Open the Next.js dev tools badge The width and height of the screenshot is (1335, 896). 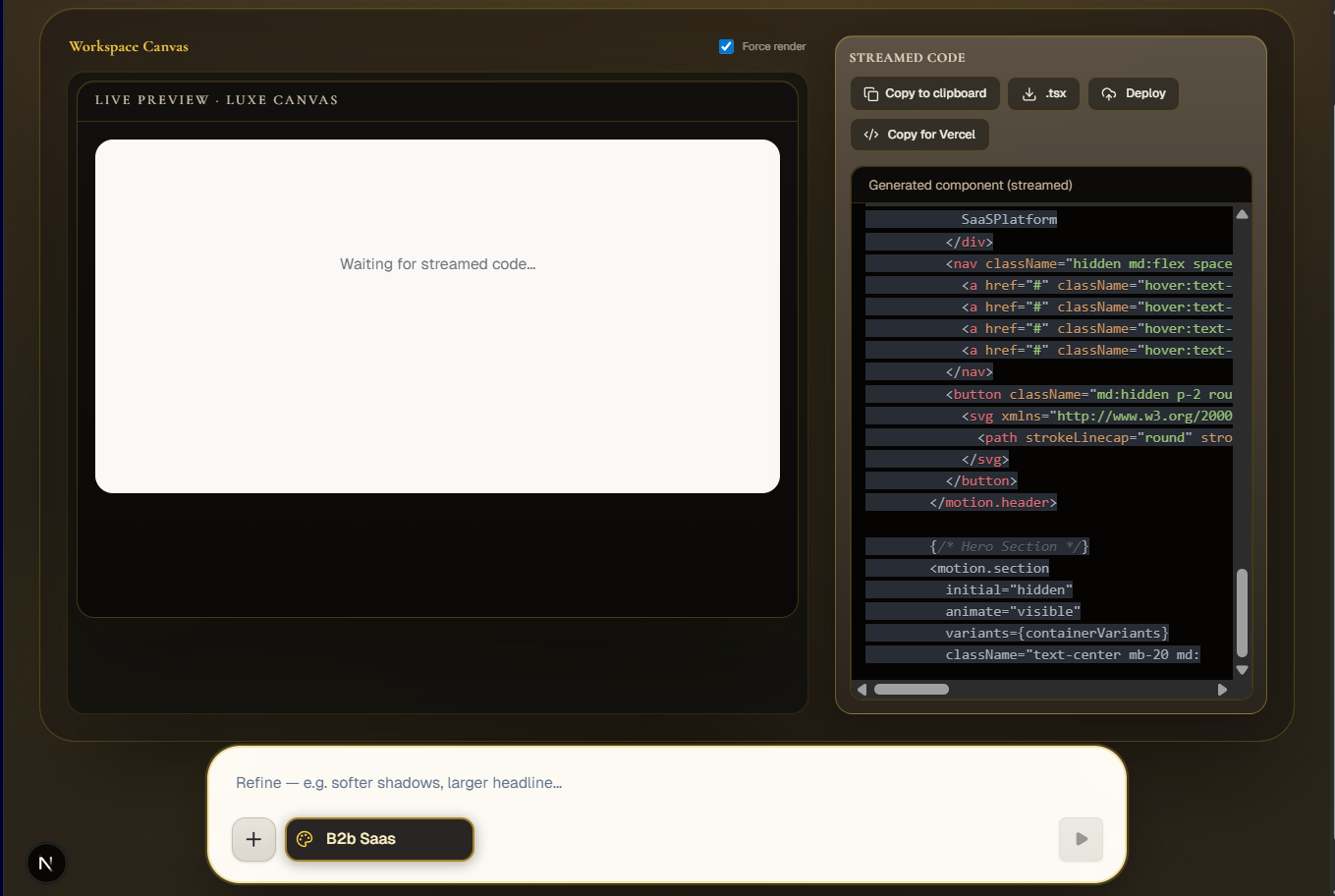click(x=45, y=864)
